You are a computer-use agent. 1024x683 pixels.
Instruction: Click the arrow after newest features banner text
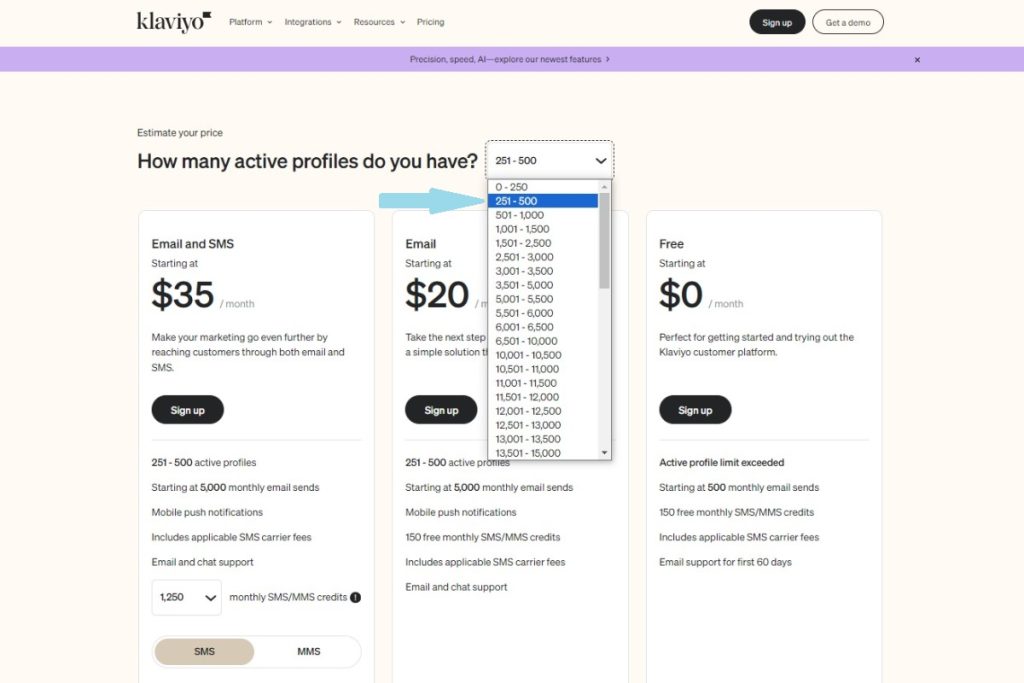point(608,59)
